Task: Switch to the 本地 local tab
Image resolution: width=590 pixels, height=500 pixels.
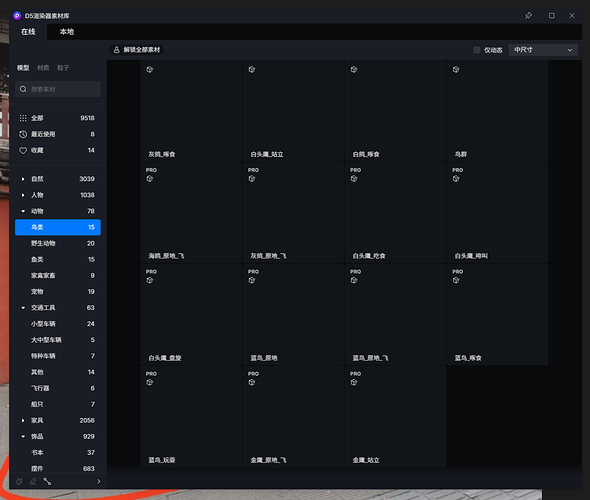Action: pyautogui.click(x=67, y=32)
